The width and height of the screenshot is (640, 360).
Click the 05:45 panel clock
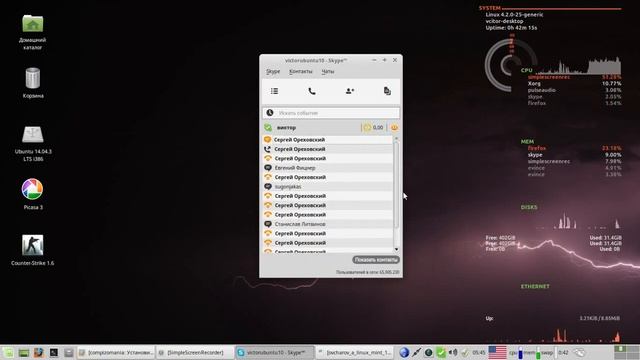[x=479, y=352]
